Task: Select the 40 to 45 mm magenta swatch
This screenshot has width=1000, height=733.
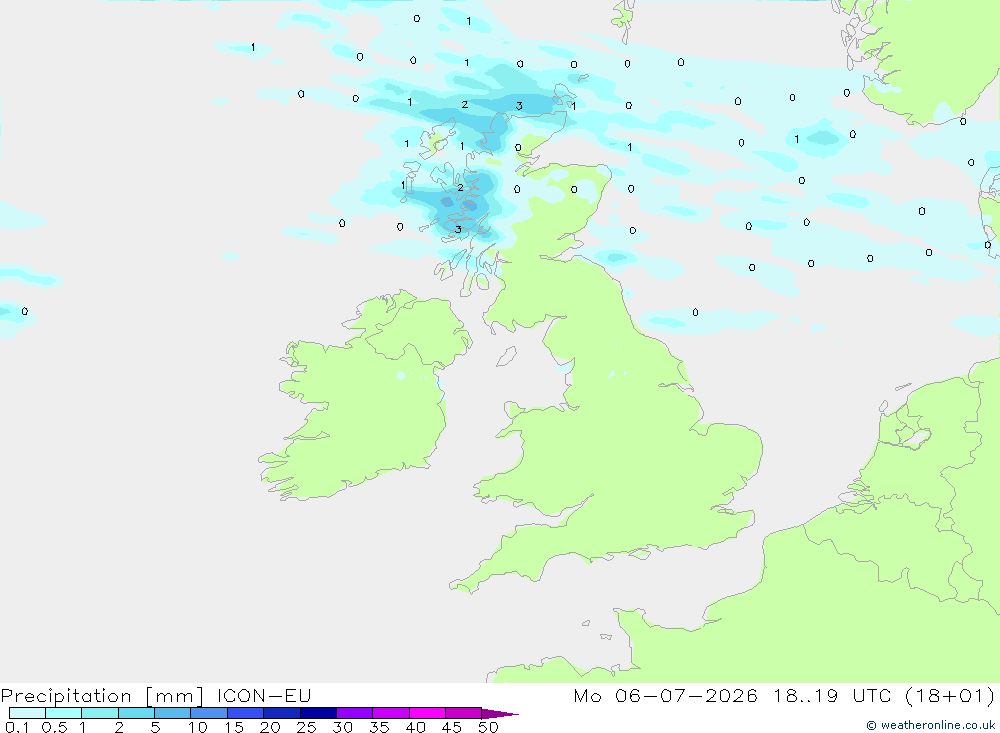Action: [427, 713]
